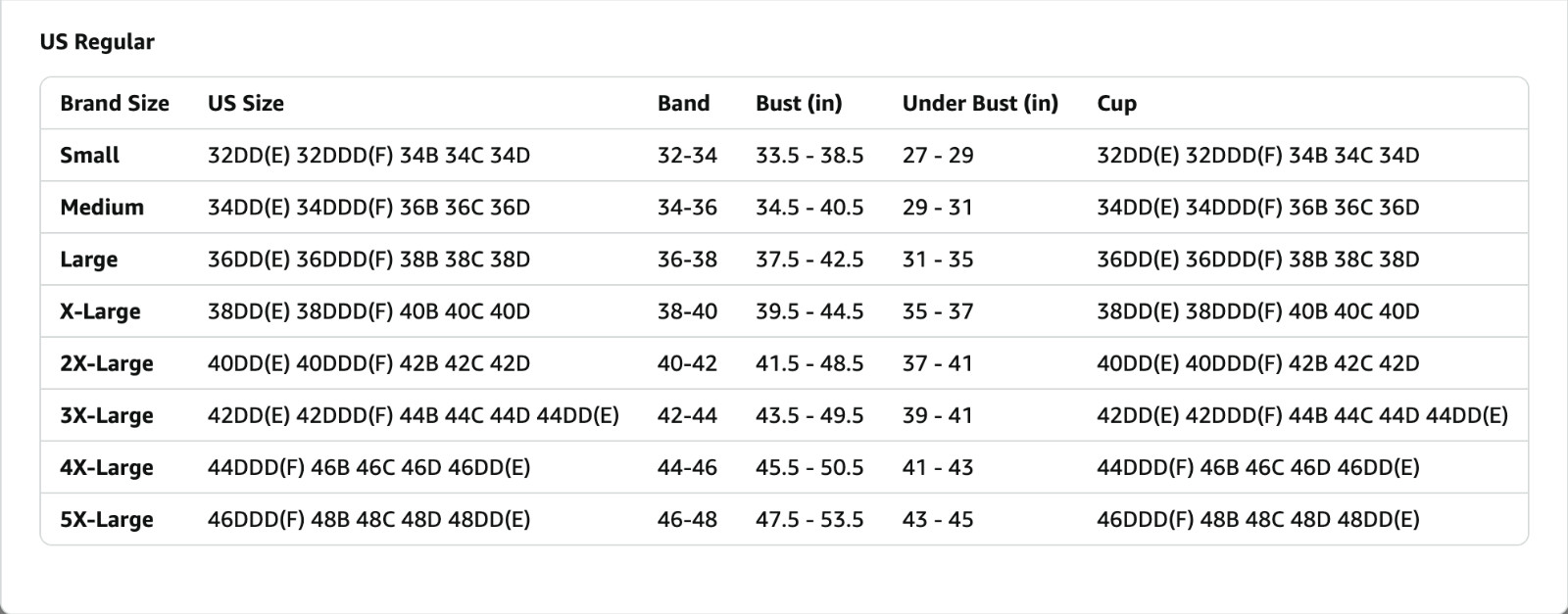Click the 32-34 band value
Screen dimensions: 1568x614
pos(687,155)
